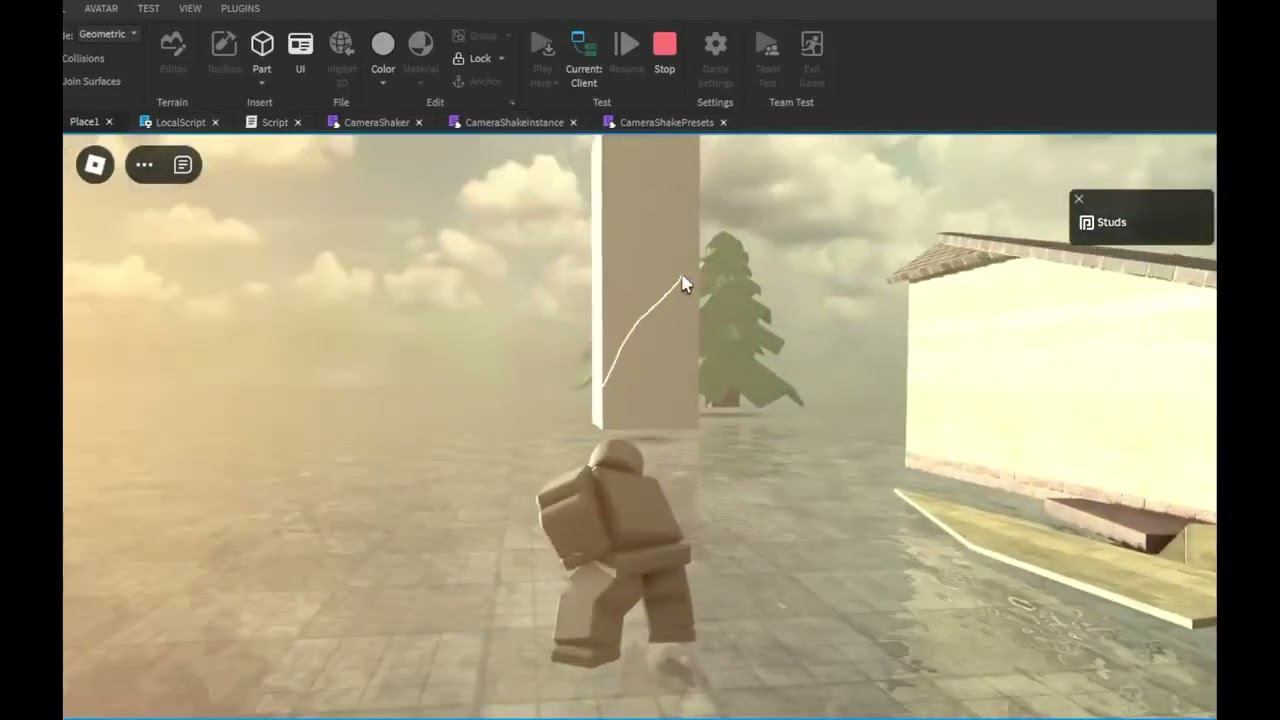This screenshot has height=720, width=1280.
Task: Click the Resume playback icon
Action: [x=627, y=44]
